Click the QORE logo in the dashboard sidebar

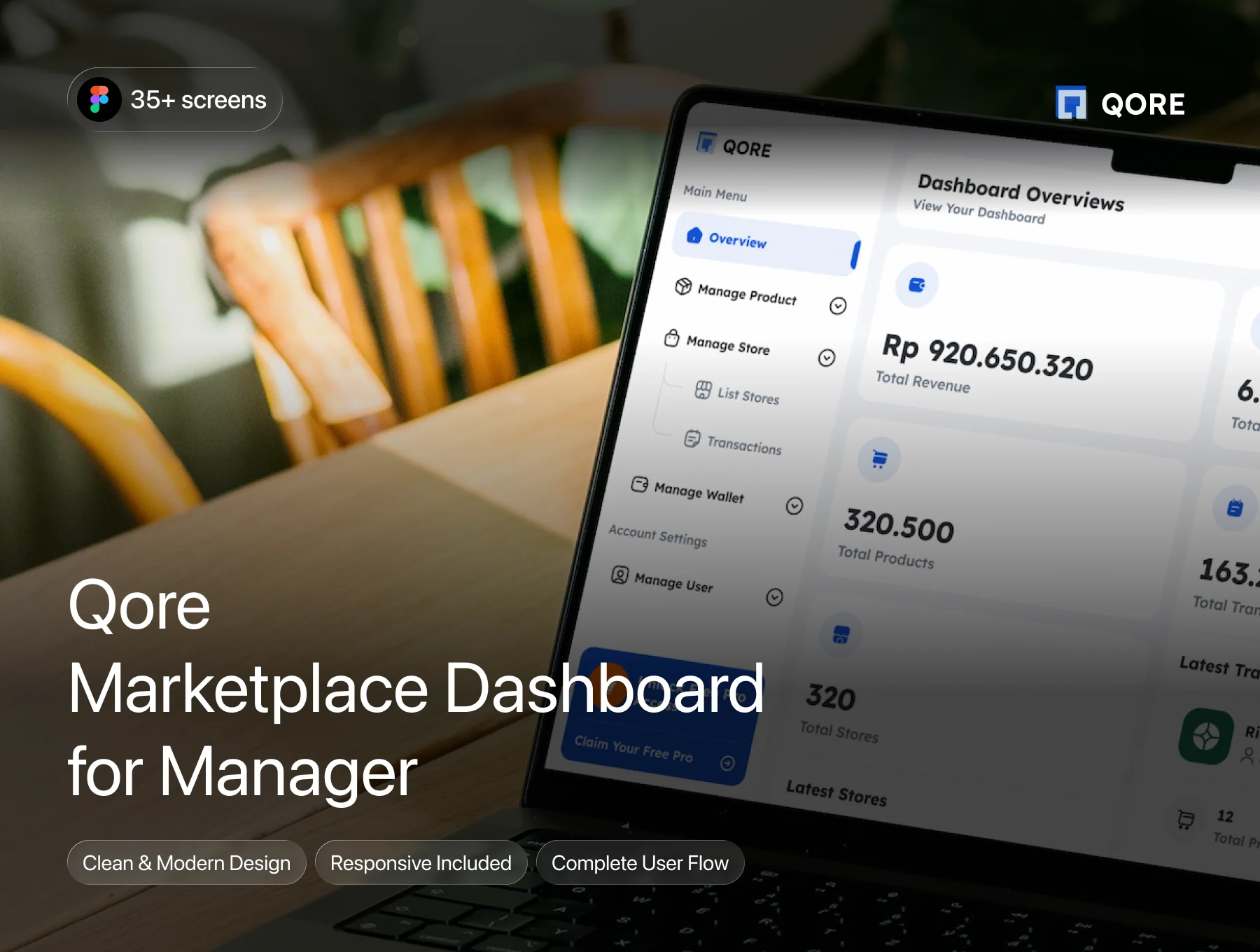click(734, 146)
